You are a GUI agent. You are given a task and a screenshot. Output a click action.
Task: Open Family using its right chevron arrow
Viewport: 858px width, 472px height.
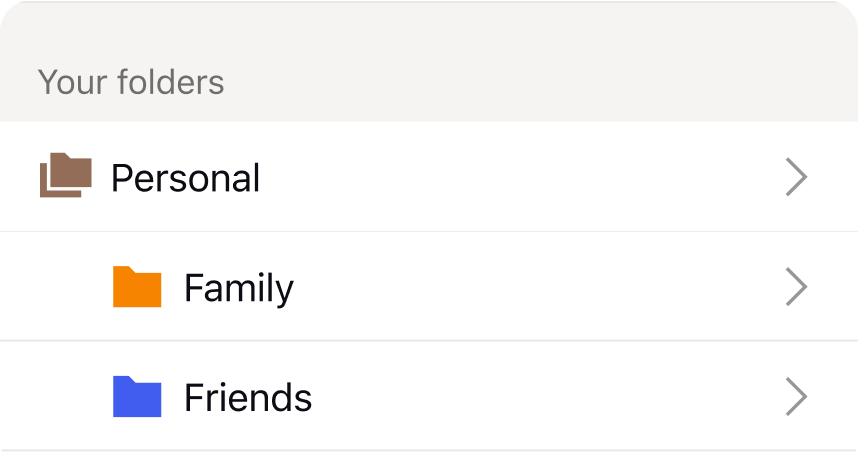point(796,287)
